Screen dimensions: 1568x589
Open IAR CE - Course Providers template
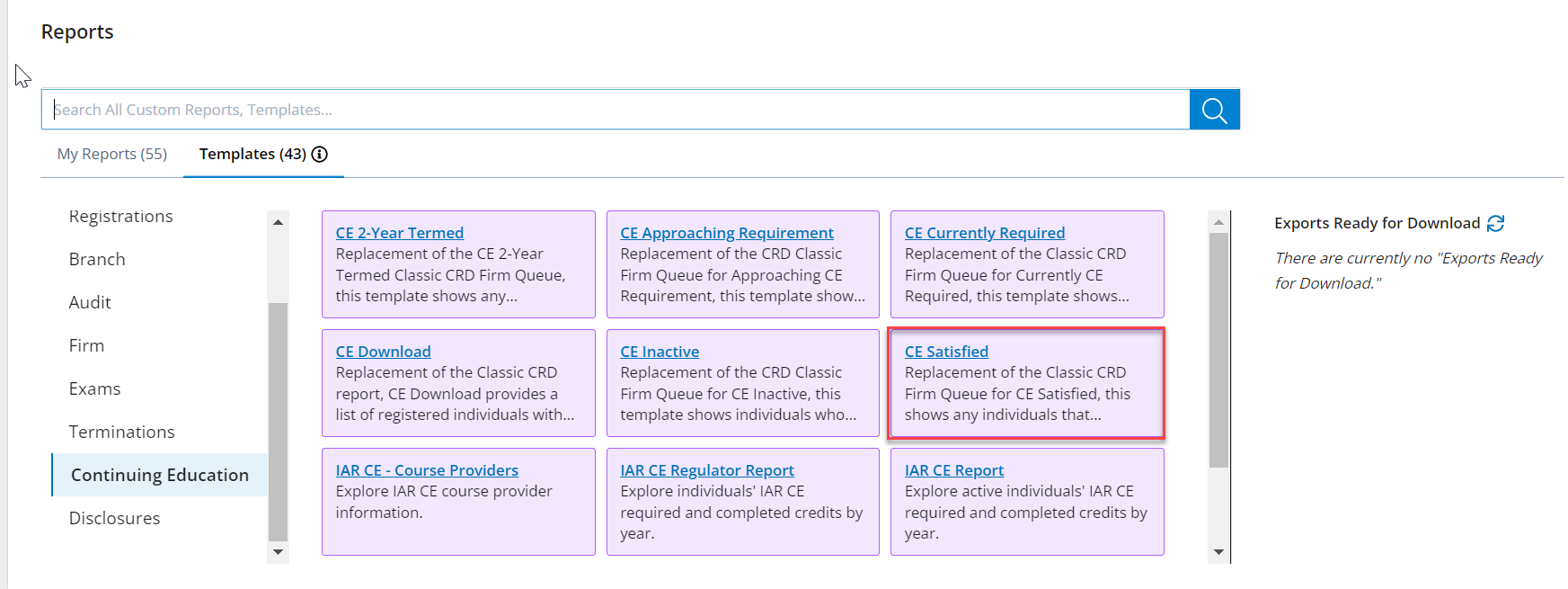click(427, 470)
